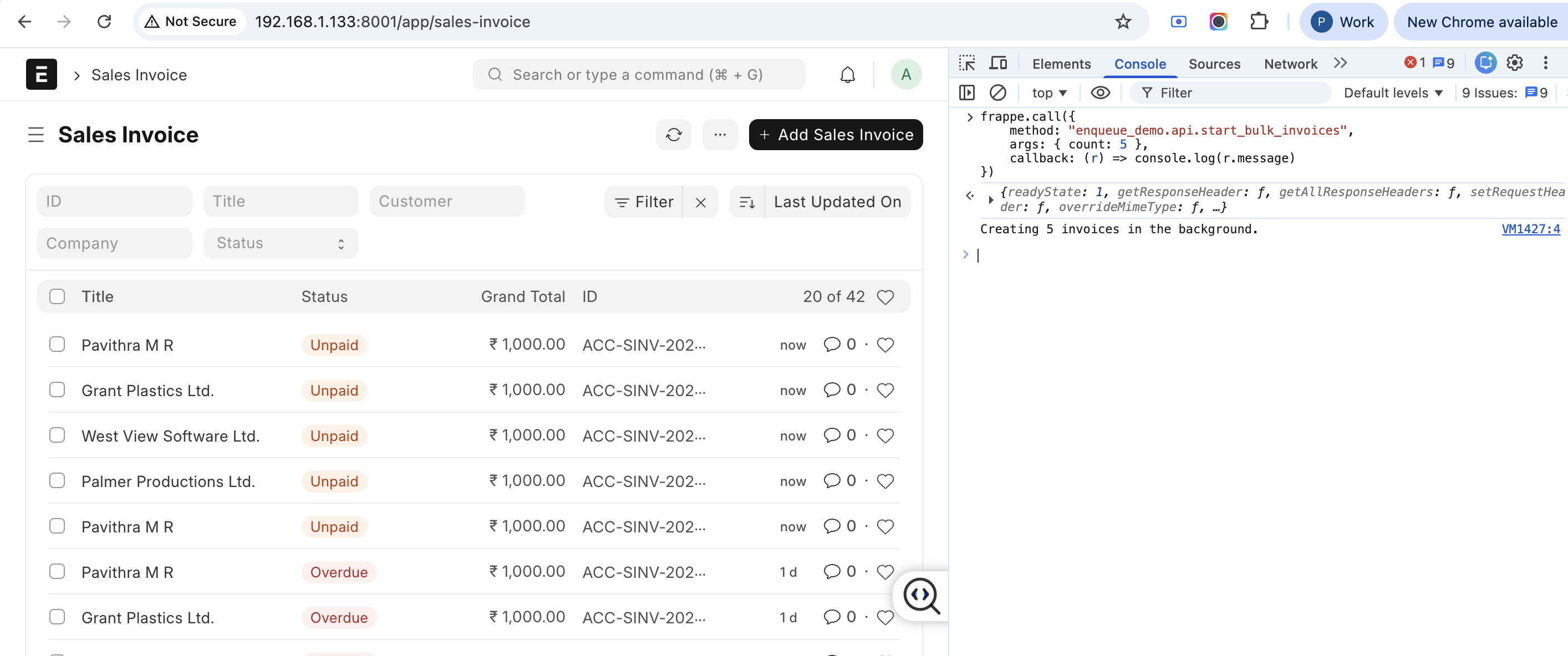Click New Chrome available button
Viewport: 1568px width, 656px height.
[1482, 22]
